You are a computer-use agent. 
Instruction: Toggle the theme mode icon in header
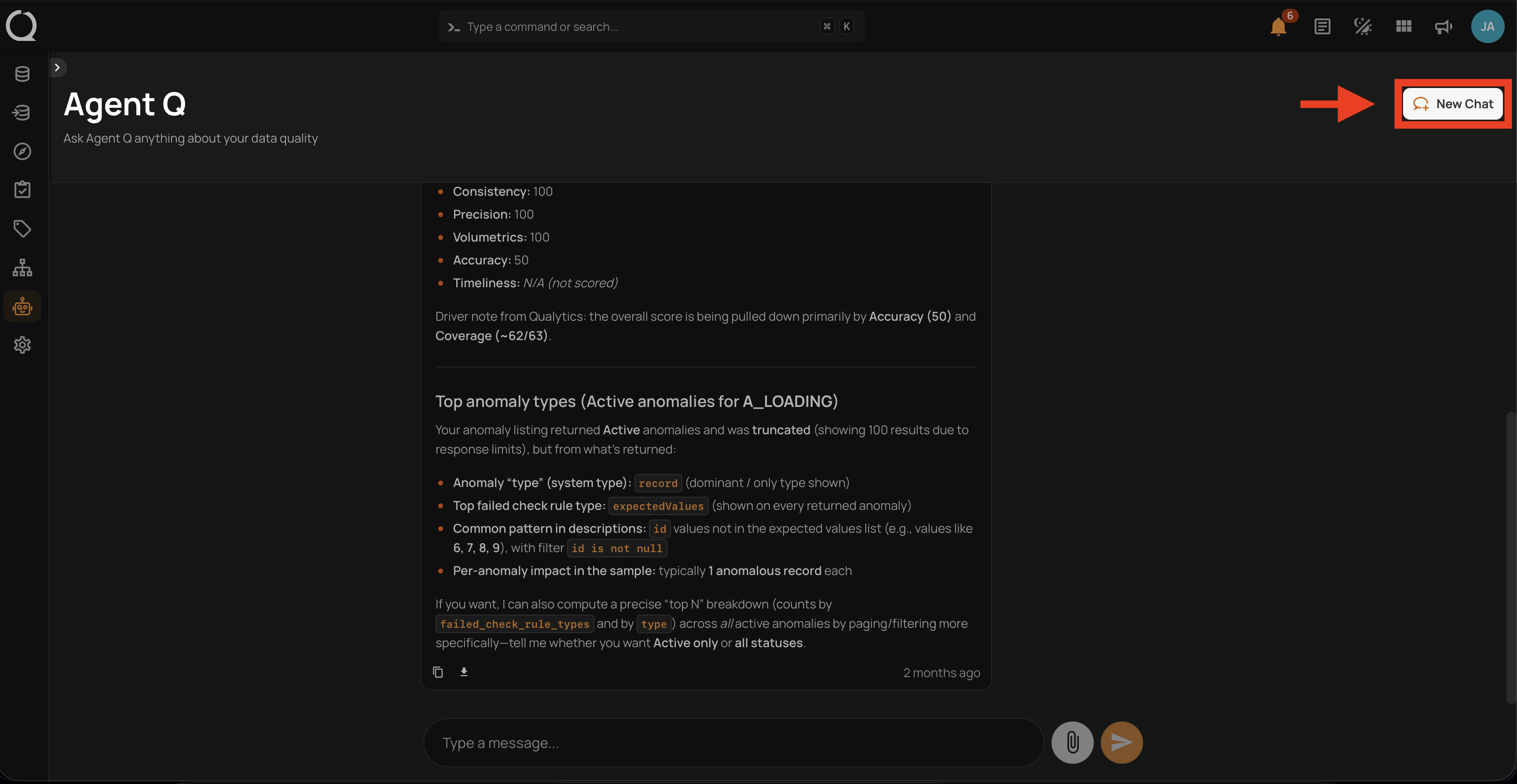click(1363, 26)
